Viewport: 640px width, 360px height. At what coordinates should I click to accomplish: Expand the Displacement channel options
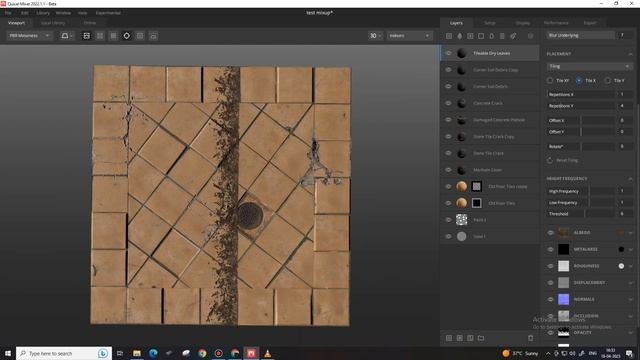point(631,282)
